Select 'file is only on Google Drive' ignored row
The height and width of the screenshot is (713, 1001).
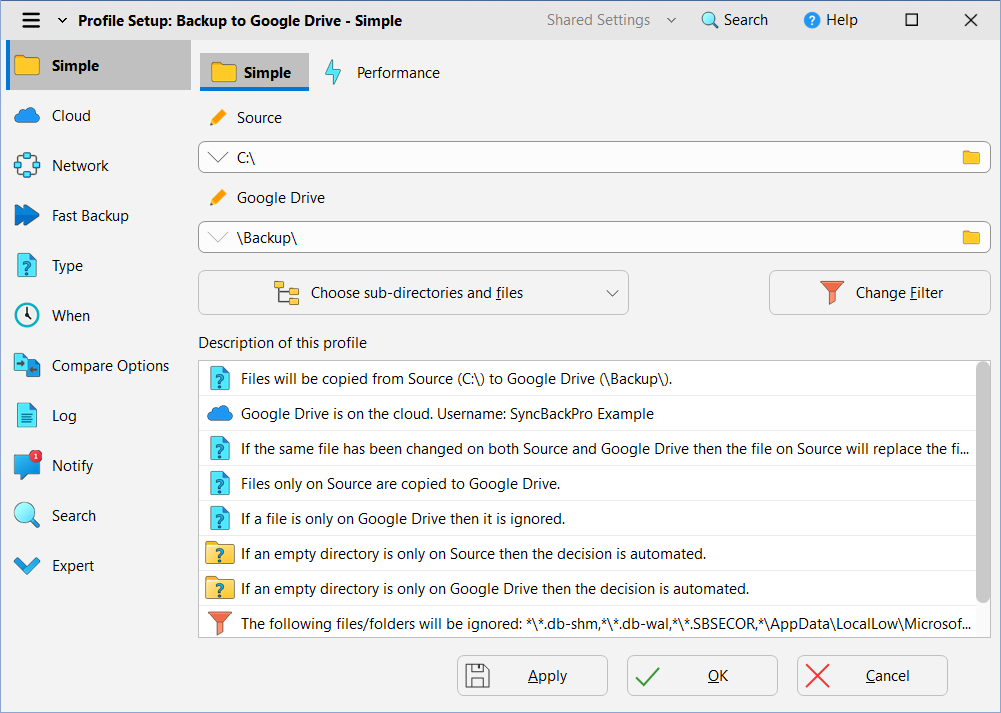pyautogui.click(x=587, y=518)
